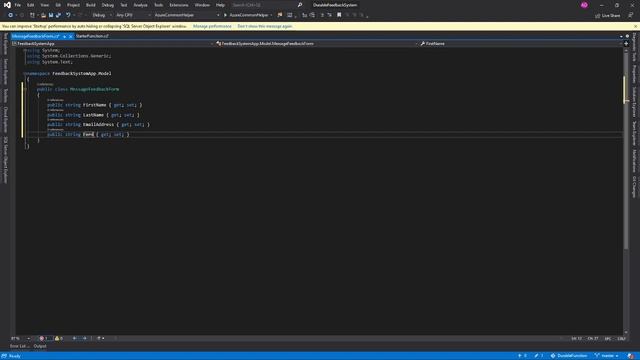This screenshot has height=360, width=640.
Task: Open the SQL Server Object Explorer side tab
Action: [5, 160]
